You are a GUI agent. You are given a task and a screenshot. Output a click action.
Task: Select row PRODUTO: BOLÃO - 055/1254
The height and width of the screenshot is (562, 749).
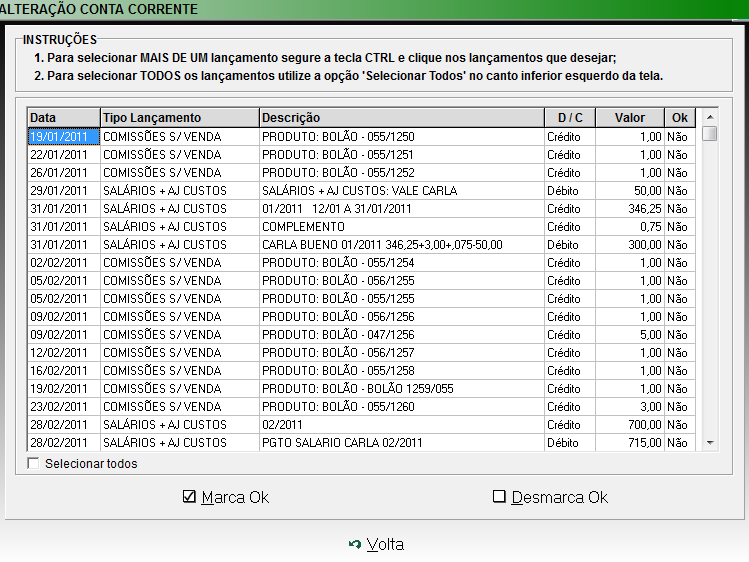(x=362, y=263)
